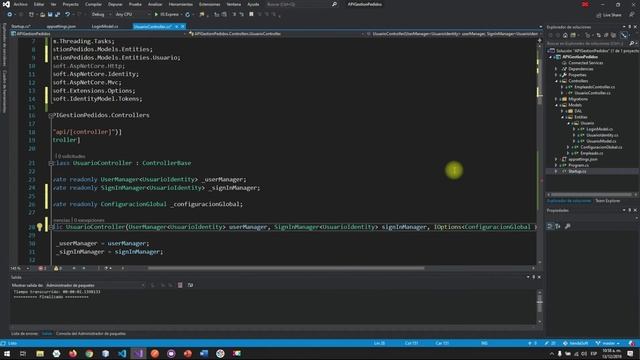Switch to the LoginModel.cs tab
This screenshot has width=640, height=360.
pos(105,26)
